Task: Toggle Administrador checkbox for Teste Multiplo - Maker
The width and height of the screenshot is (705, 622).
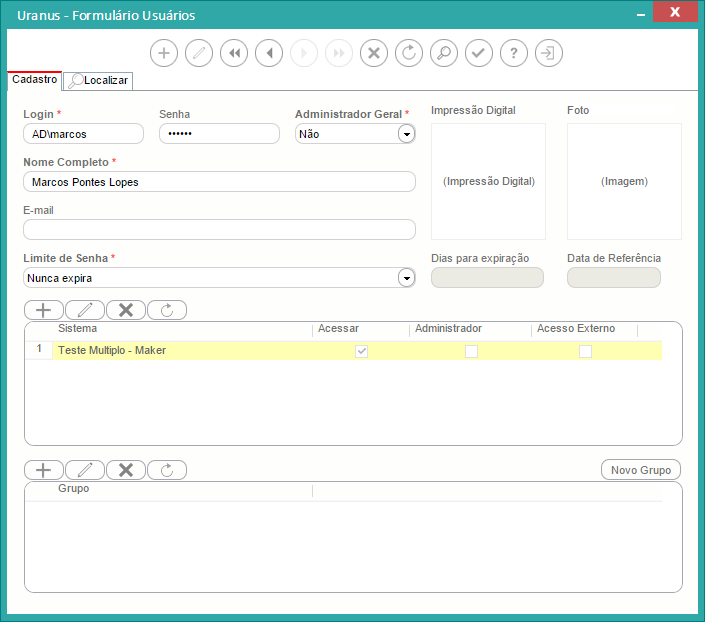Action: point(471,351)
